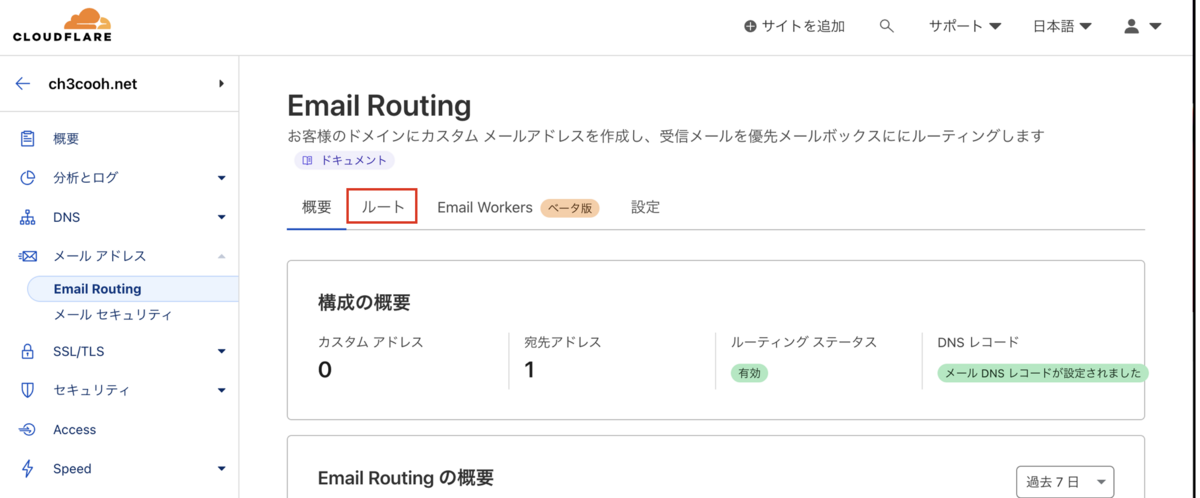Expand the セキュリティ sidebar section arrow

[222, 391]
